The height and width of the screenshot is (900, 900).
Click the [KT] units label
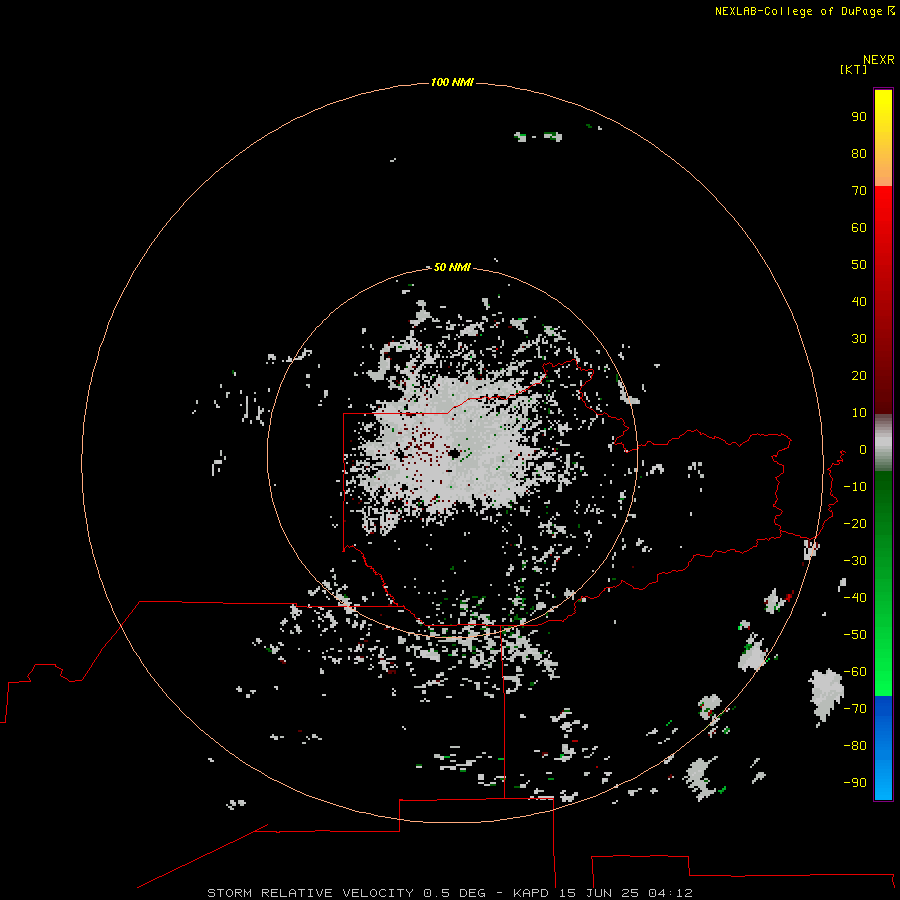(853, 69)
